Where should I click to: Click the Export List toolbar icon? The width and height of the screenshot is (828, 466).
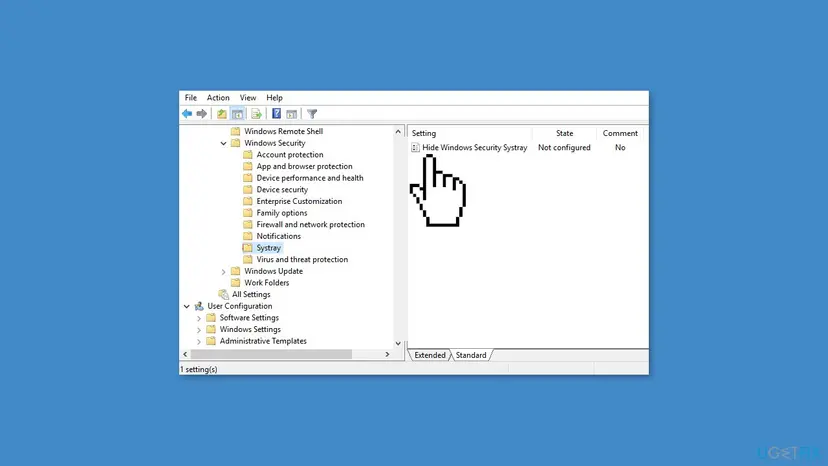pyautogui.click(x=256, y=114)
